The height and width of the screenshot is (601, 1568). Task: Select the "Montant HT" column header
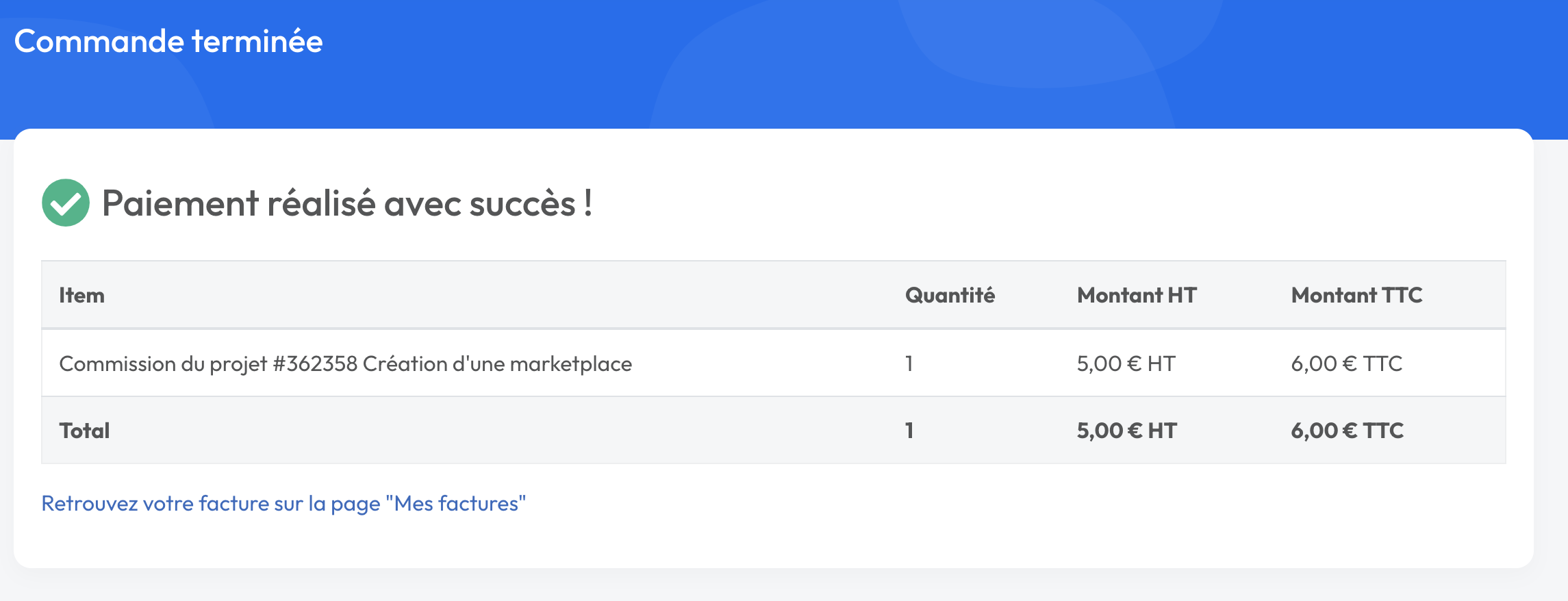point(1137,295)
